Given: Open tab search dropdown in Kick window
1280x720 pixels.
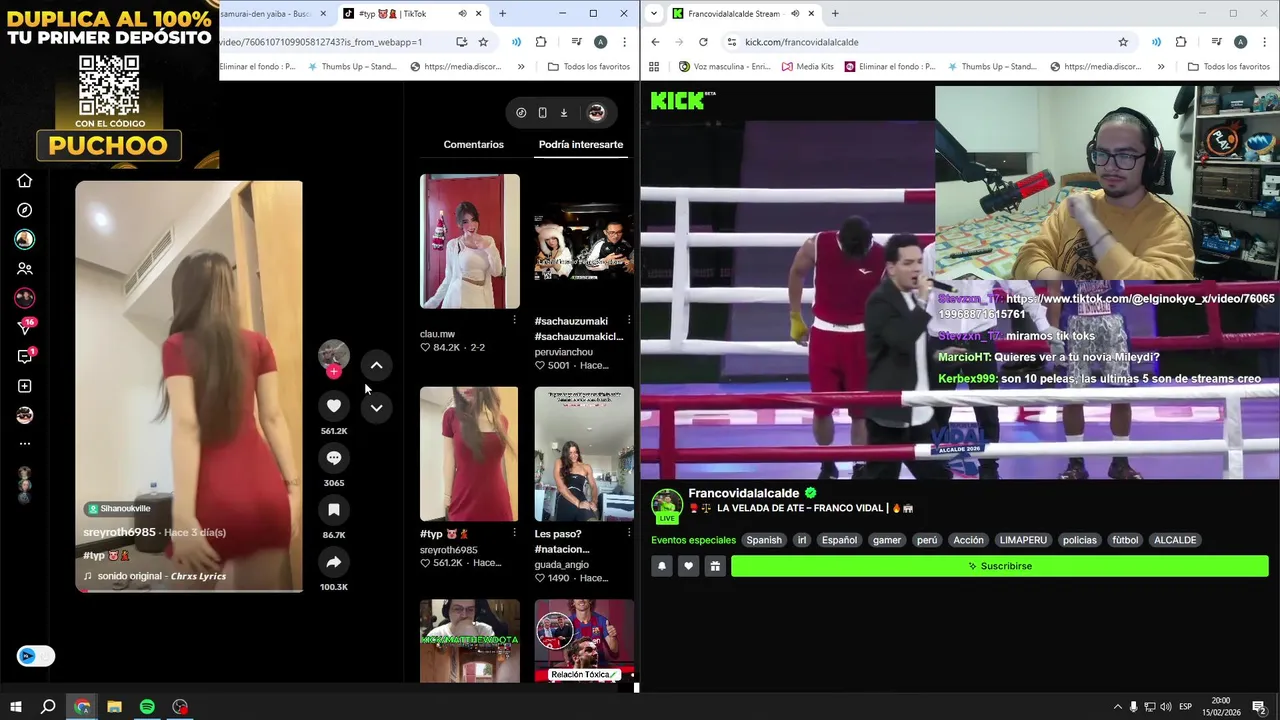Looking at the screenshot, I should pyautogui.click(x=653, y=14).
